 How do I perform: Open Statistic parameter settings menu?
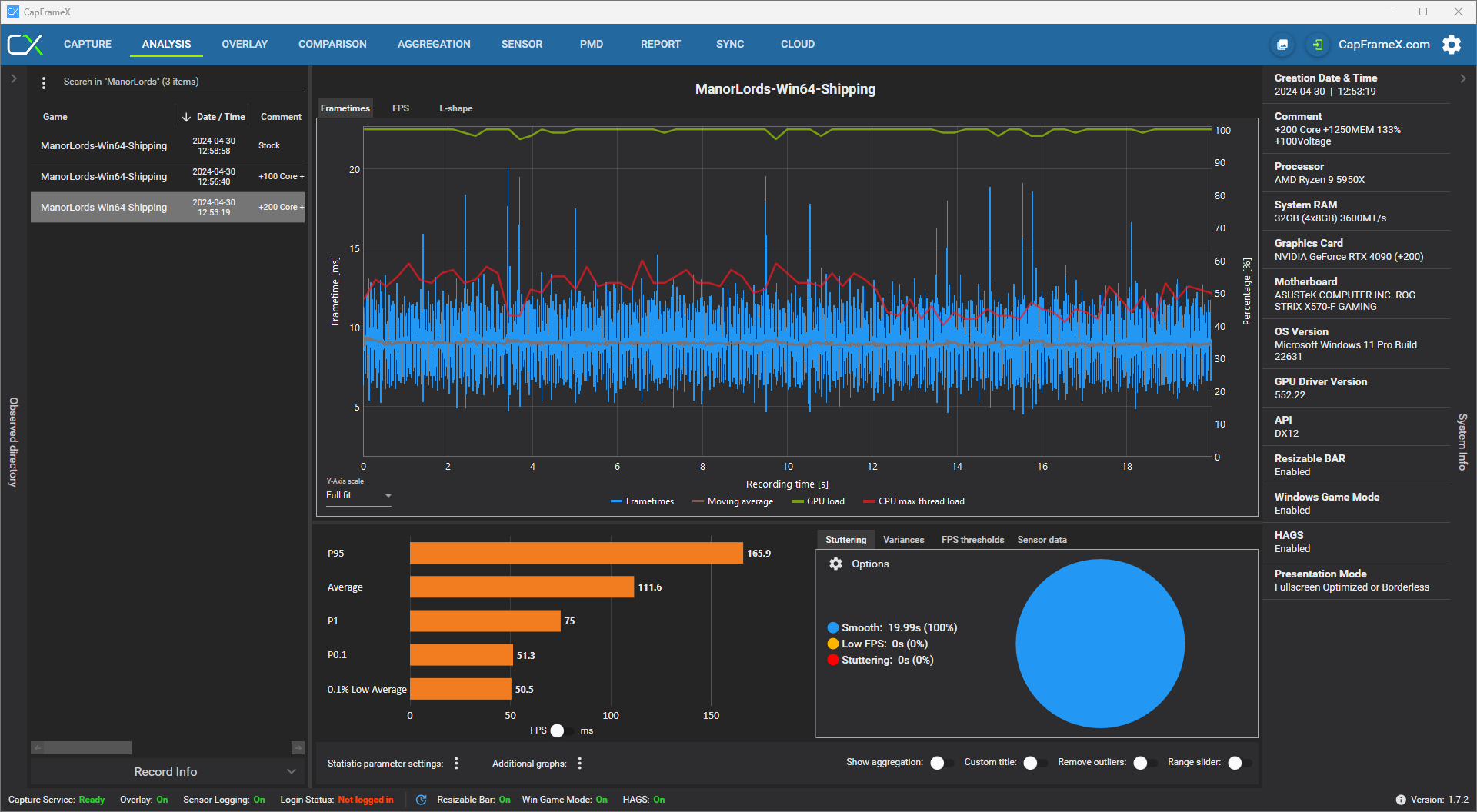pyautogui.click(x=456, y=763)
